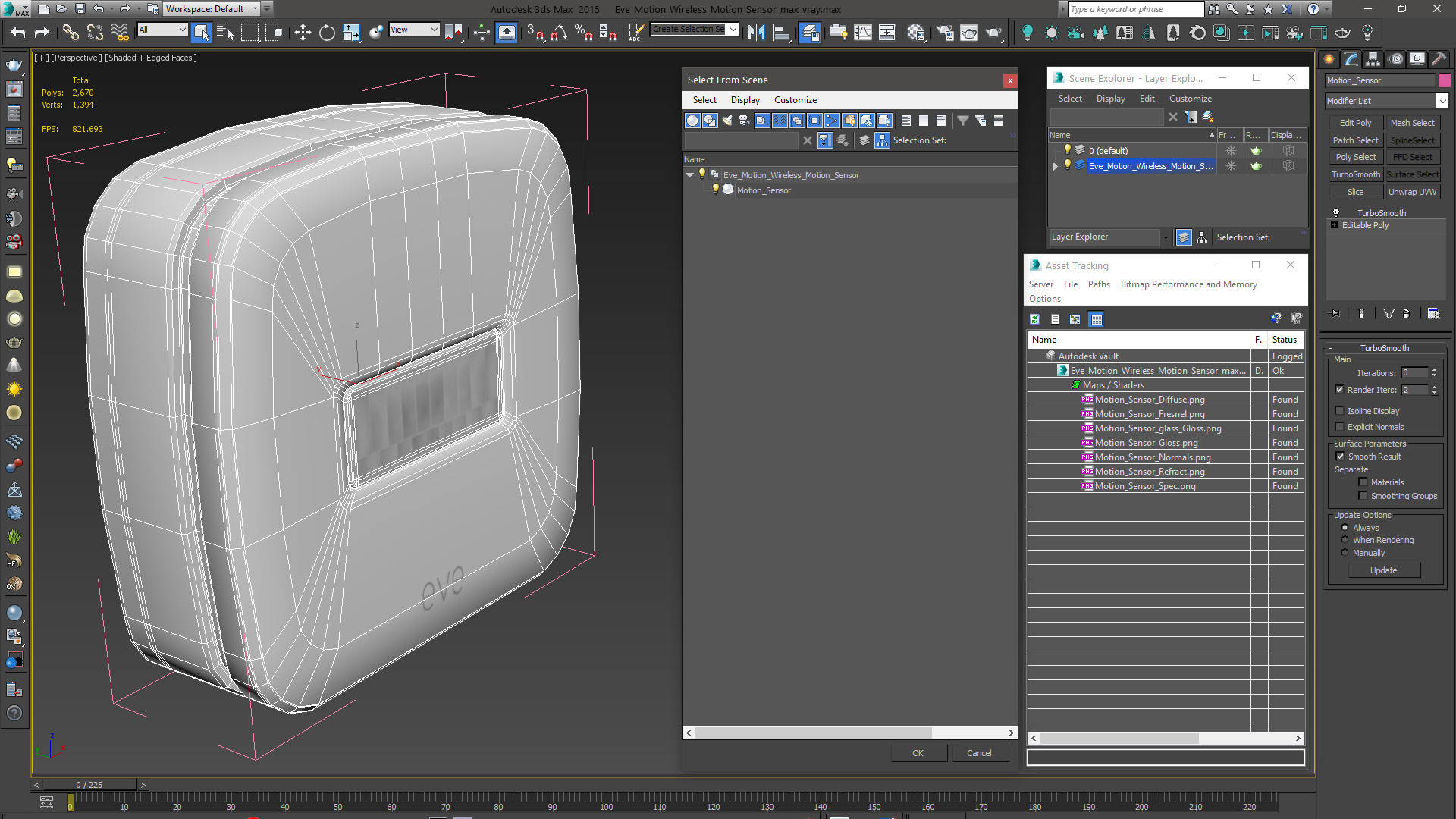1456x819 pixels.
Task: Open the Server menu in Asset Tracking
Action: 1040,284
